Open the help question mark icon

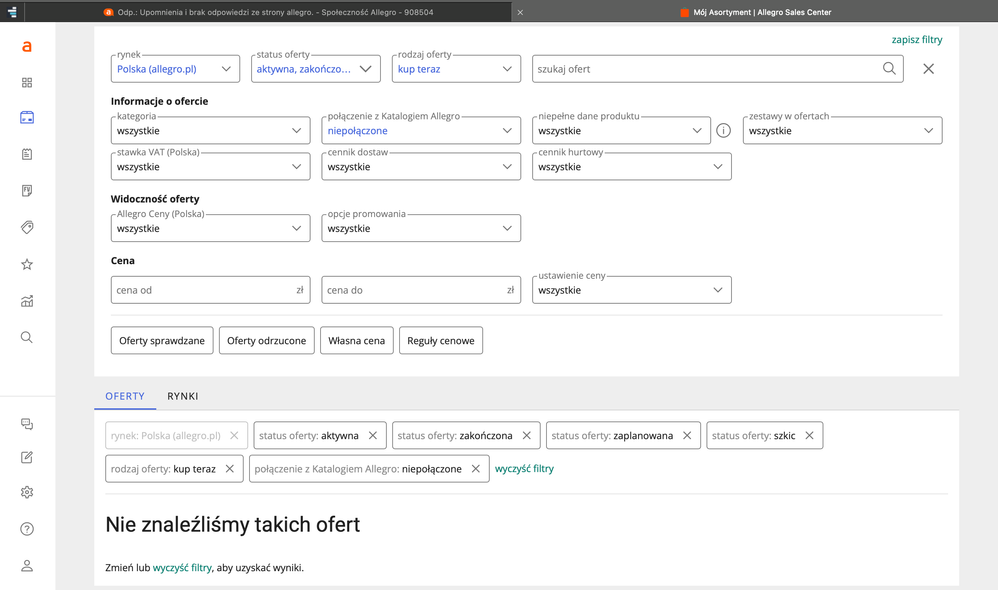tap(27, 529)
